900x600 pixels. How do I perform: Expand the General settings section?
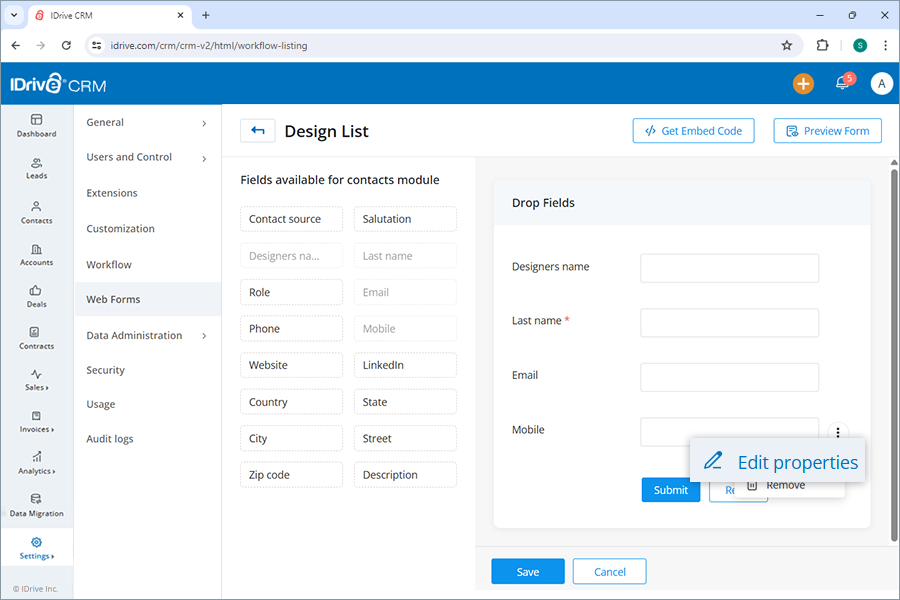[147, 122]
